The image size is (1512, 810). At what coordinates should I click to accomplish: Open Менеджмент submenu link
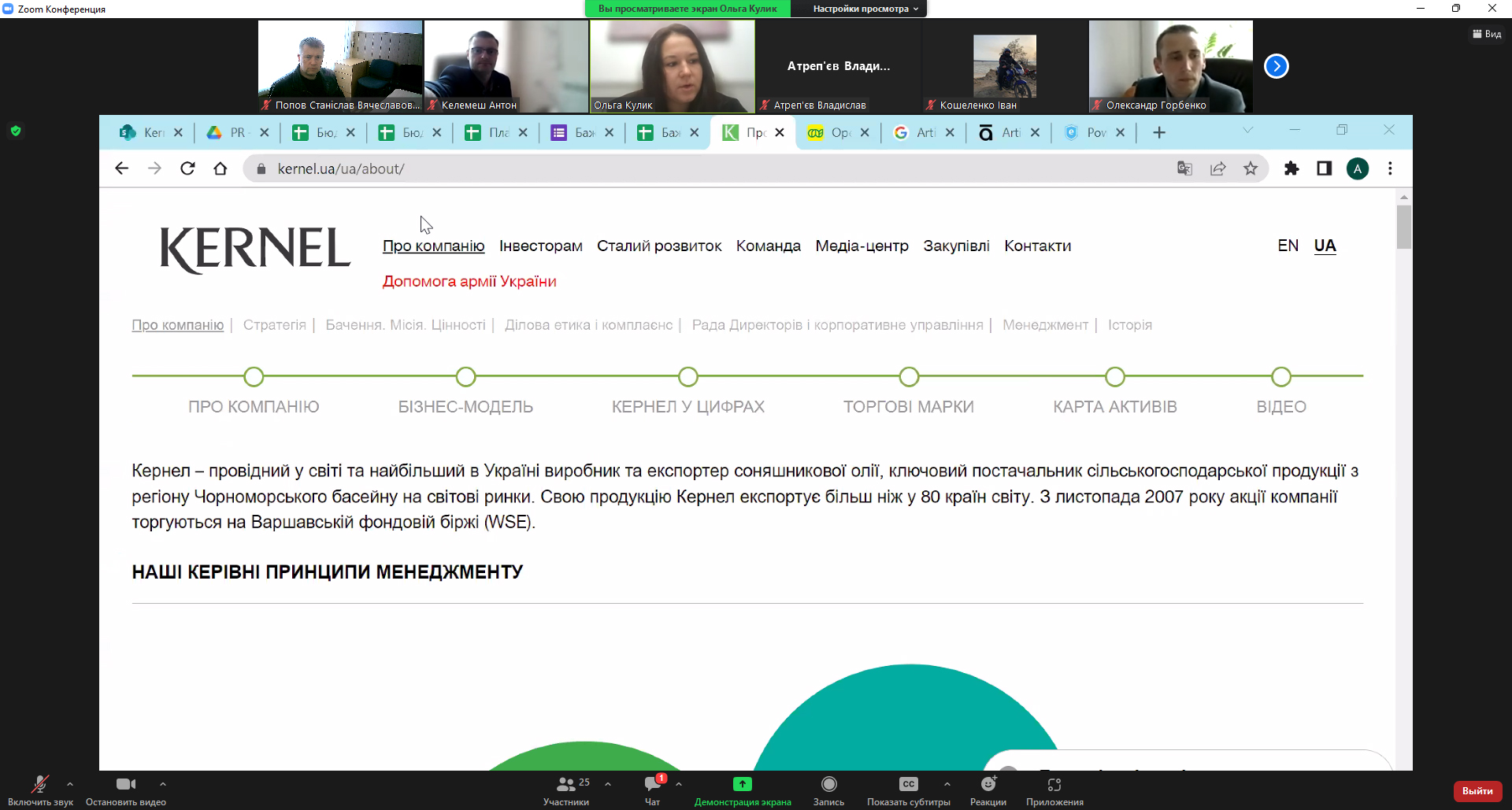1045,325
